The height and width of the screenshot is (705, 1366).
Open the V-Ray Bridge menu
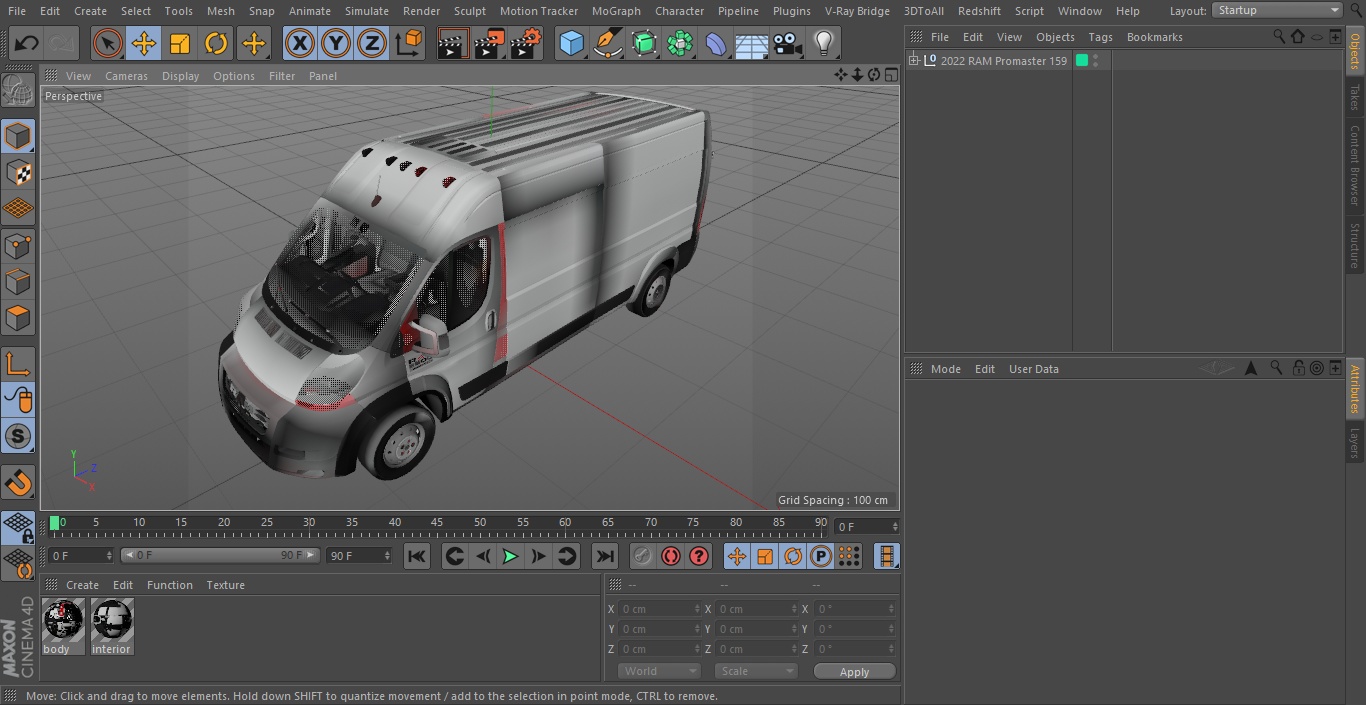click(857, 11)
